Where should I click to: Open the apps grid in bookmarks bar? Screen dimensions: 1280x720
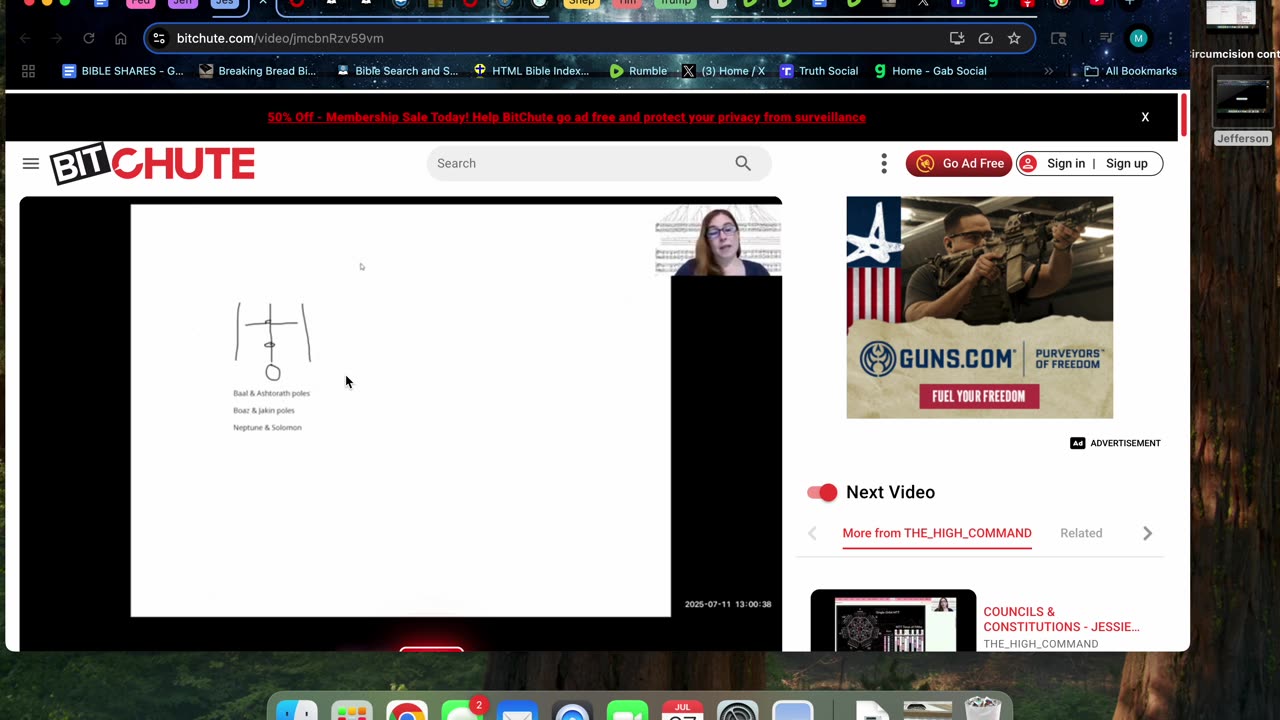click(28, 71)
